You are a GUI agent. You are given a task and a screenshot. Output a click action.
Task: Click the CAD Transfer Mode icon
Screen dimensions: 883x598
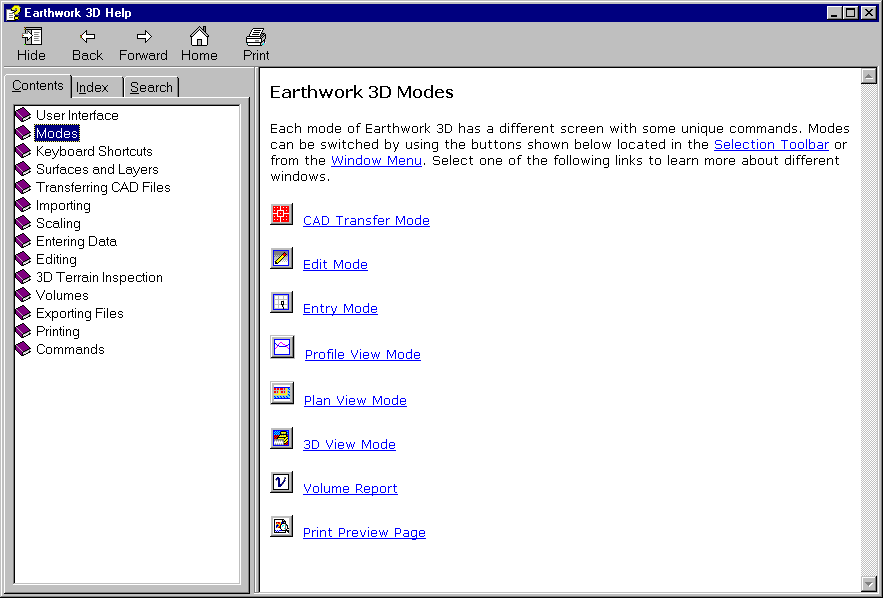tap(281, 215)
